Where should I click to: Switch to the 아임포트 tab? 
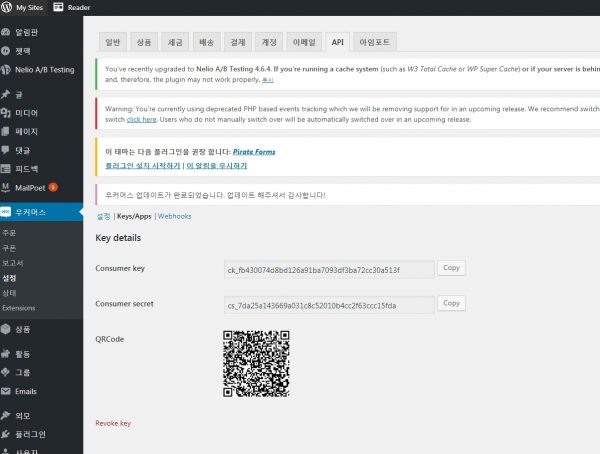tap(375, 42)
